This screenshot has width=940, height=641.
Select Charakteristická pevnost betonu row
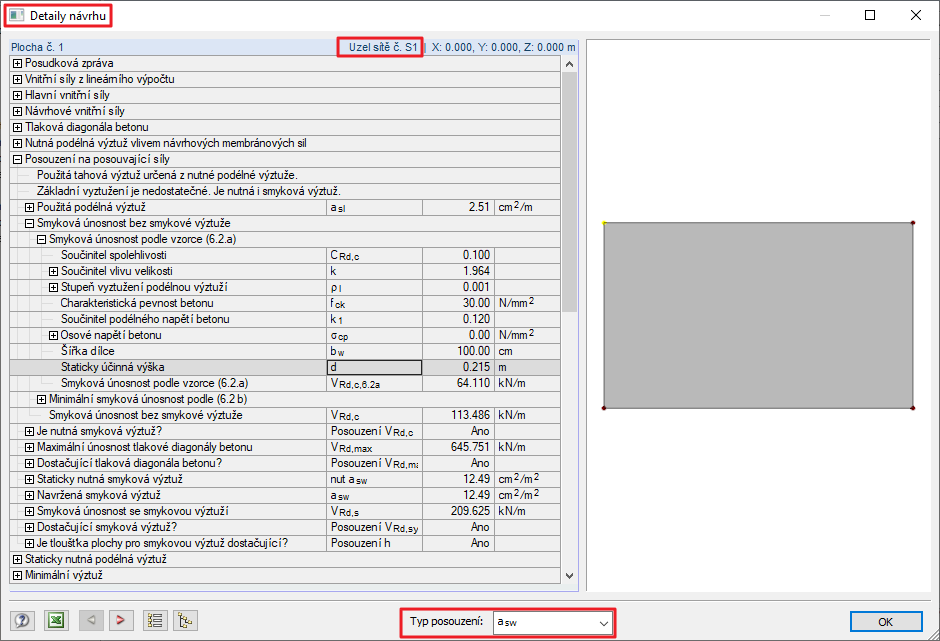coord(285,303)
